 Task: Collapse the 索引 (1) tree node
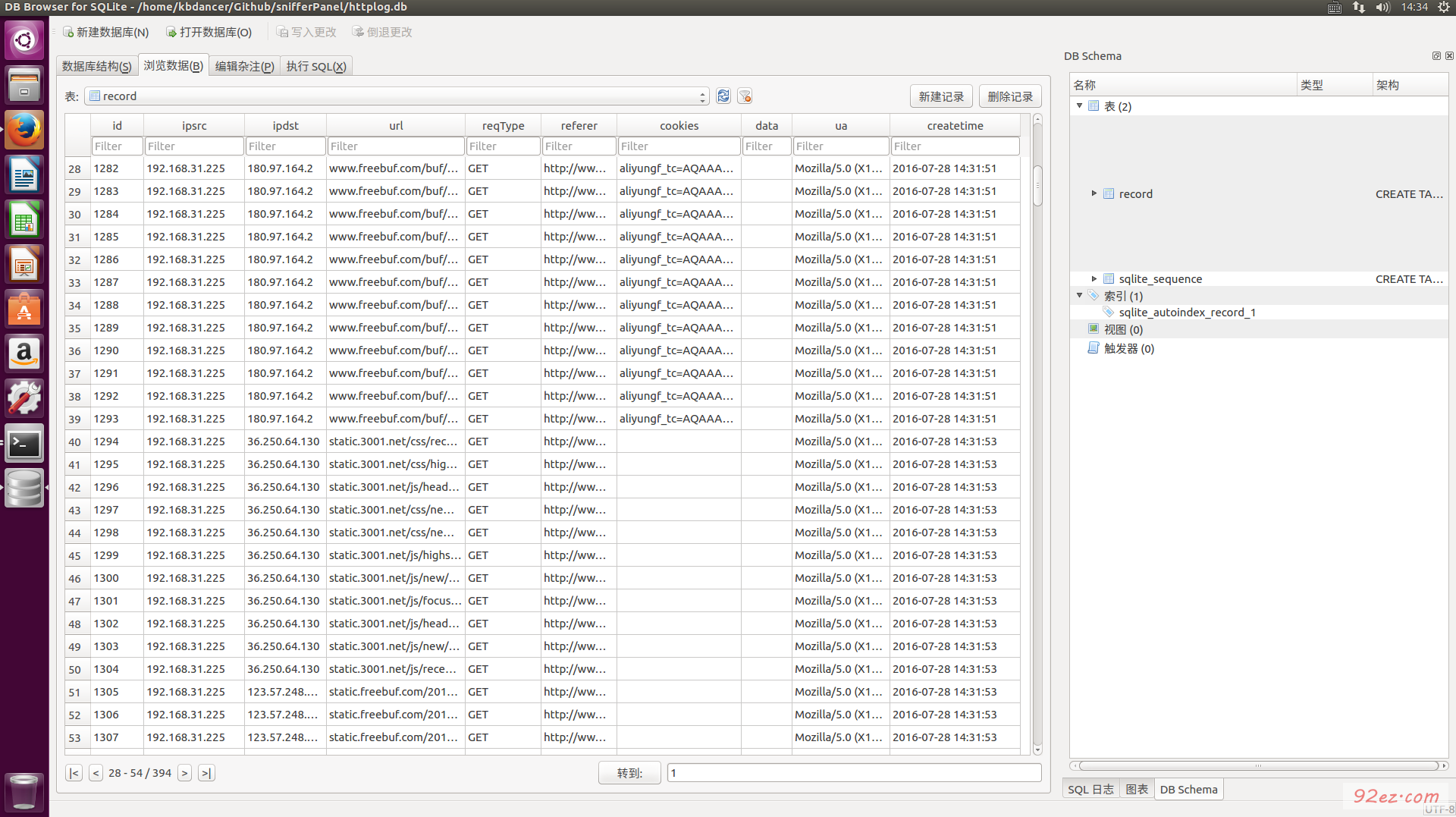pos(1079,295)
